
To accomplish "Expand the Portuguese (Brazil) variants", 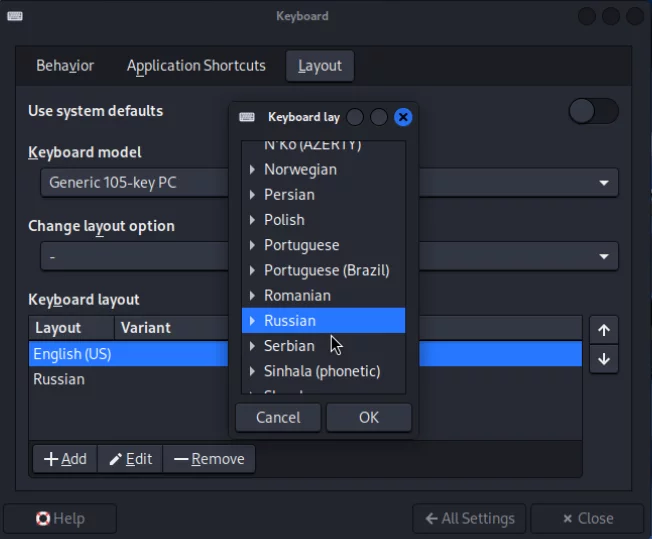I will click(x=252, y=271).
